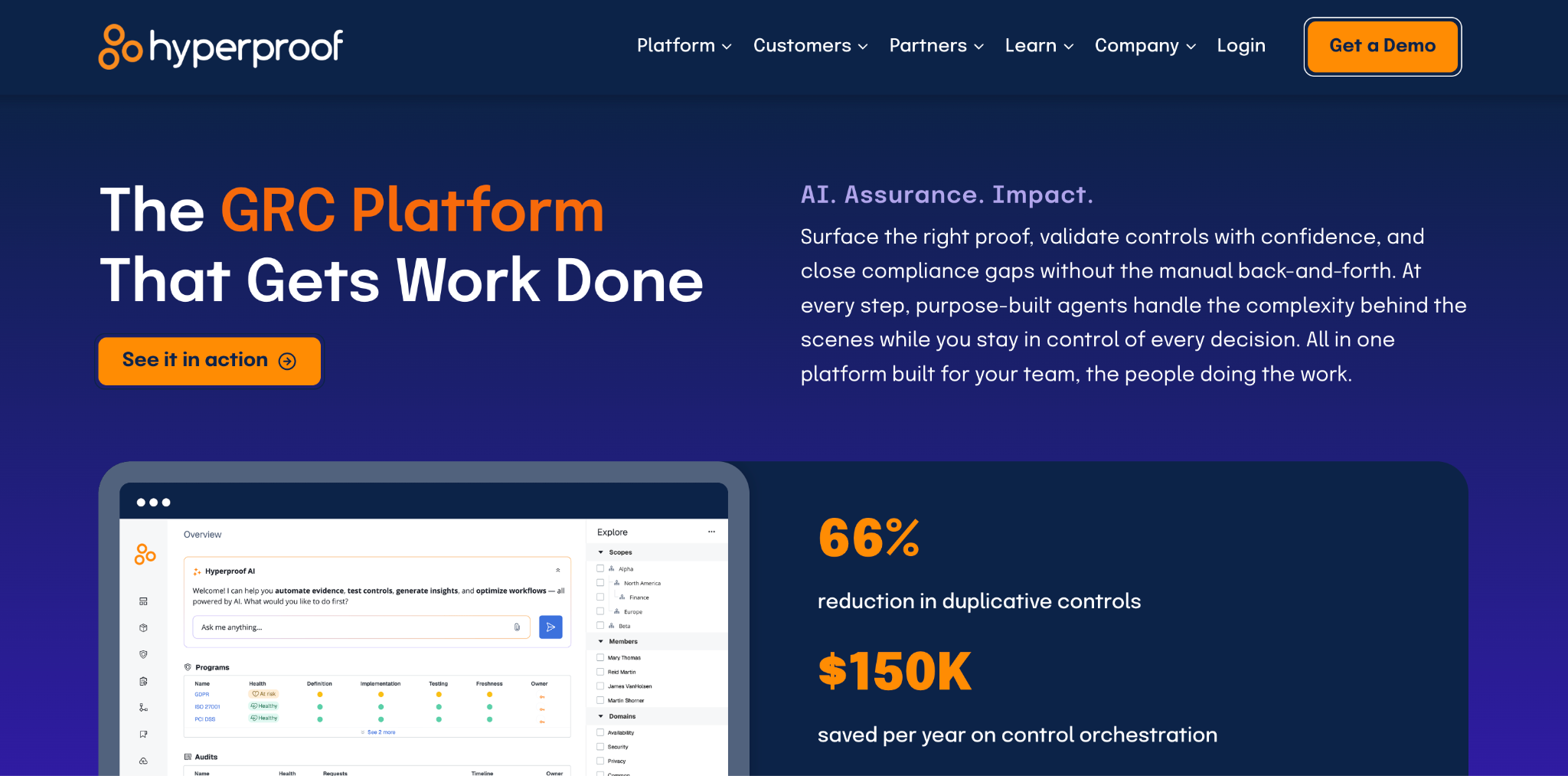Check the Alpha scope checkbox

point(600,568)
